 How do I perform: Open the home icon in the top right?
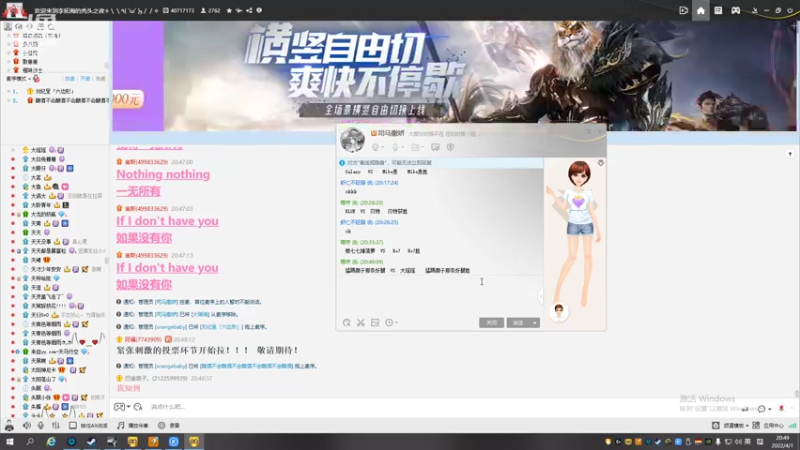coord(701,10)
